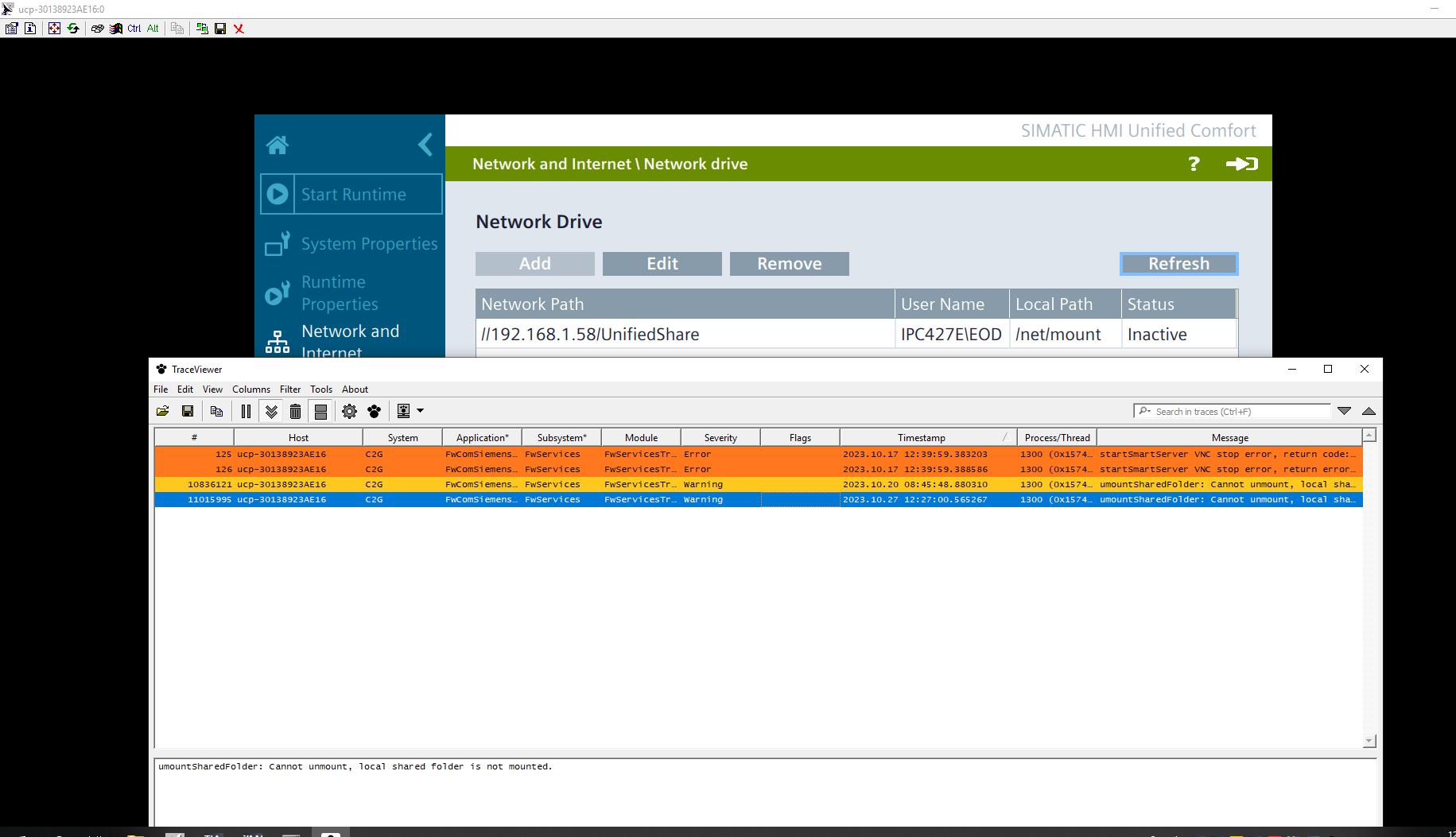Open VNC connection options icon

click(11, 29)
